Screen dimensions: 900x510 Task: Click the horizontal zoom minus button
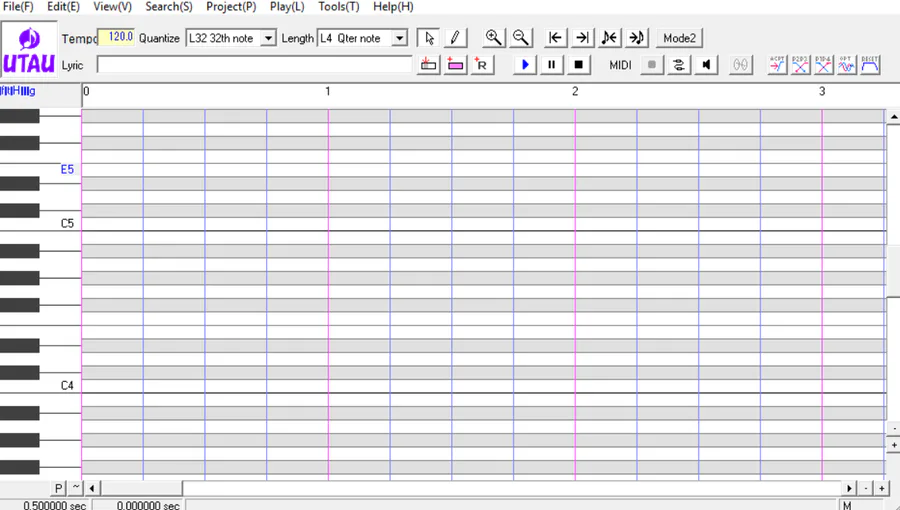[x=866, y=488]
